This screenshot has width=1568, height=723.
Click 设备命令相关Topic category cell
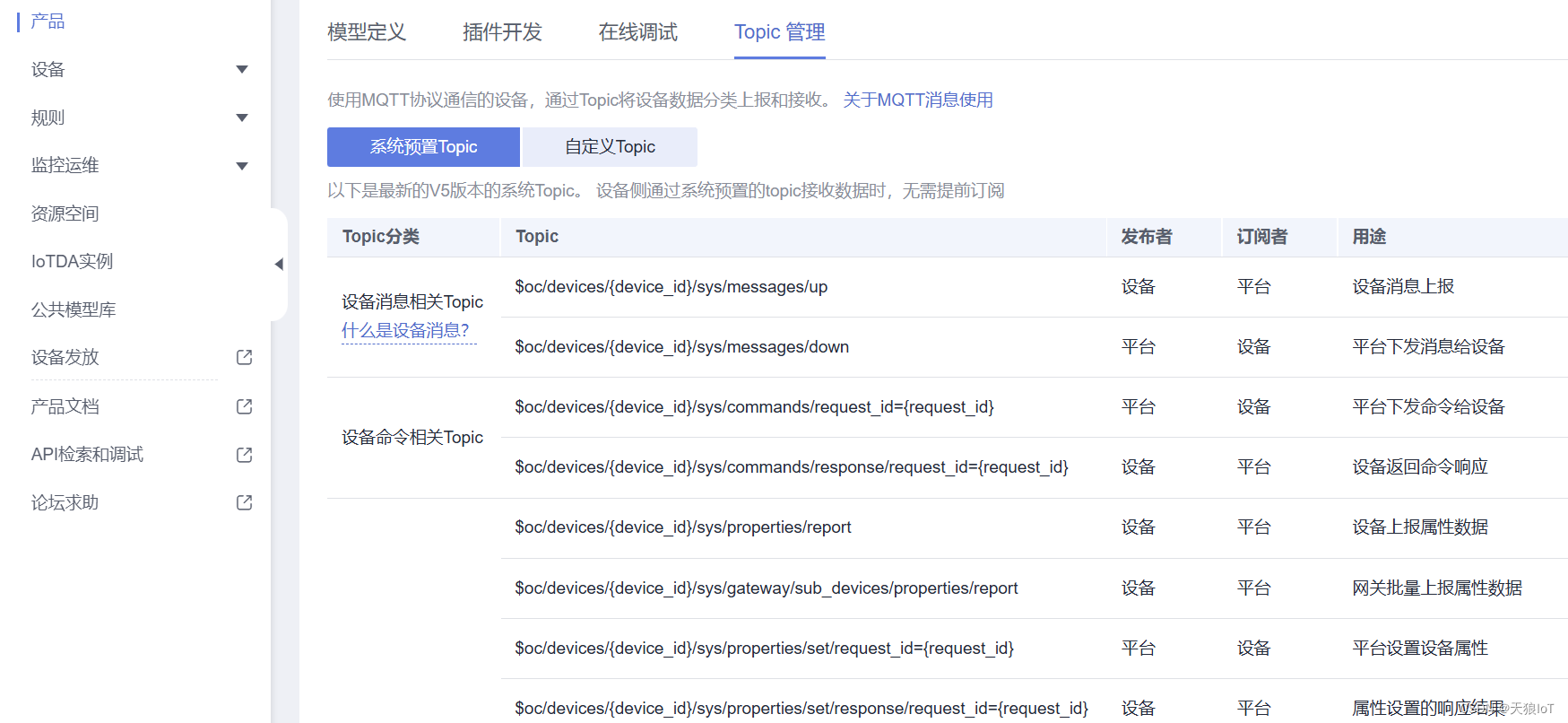412,438
